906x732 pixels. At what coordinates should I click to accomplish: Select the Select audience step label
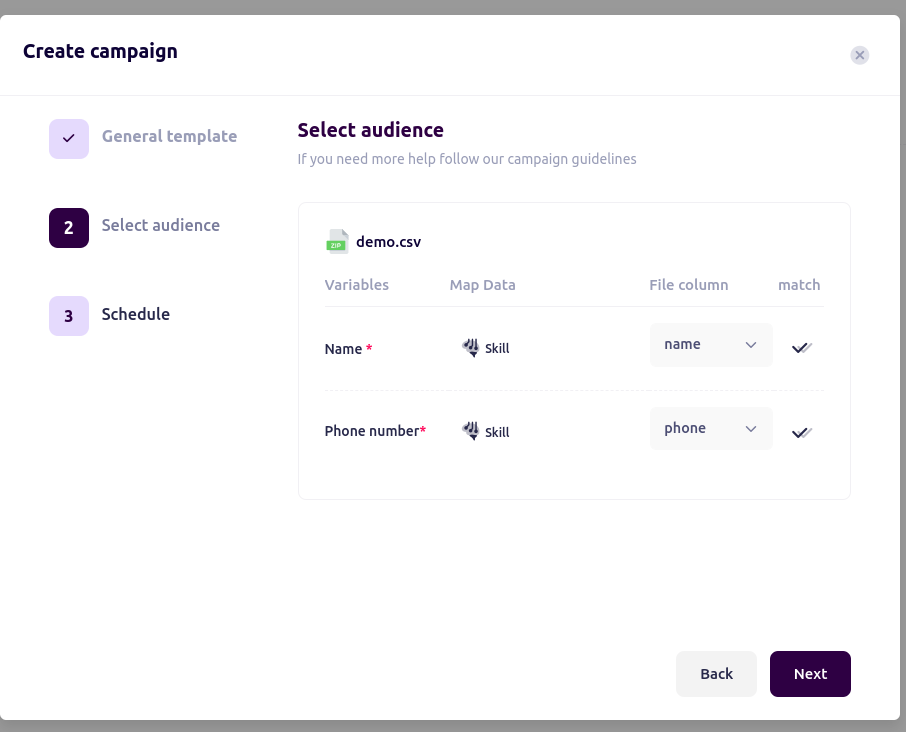161,225
